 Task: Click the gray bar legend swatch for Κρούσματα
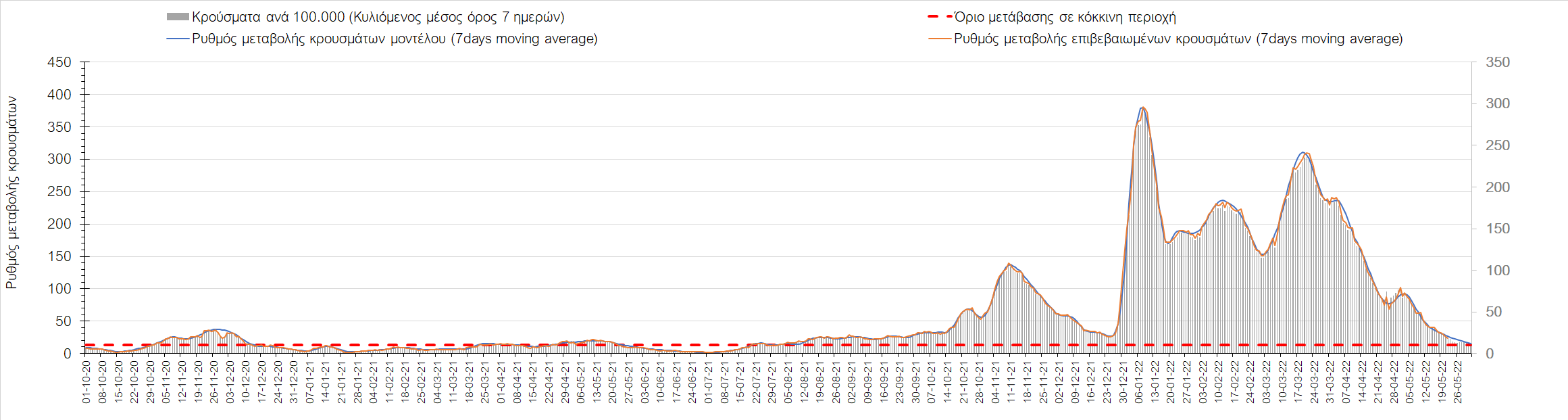point(177,17)
